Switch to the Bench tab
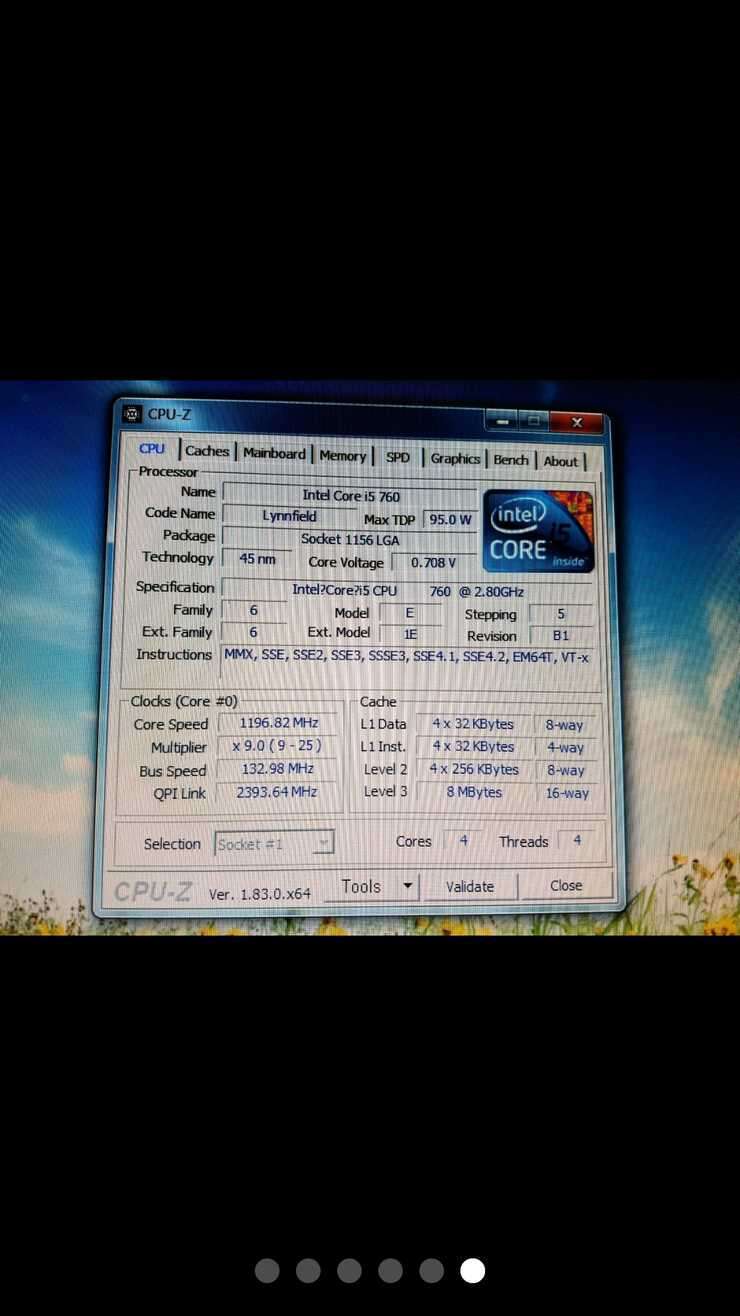This screenshot has width=740, height=1316. pos(510,460)
